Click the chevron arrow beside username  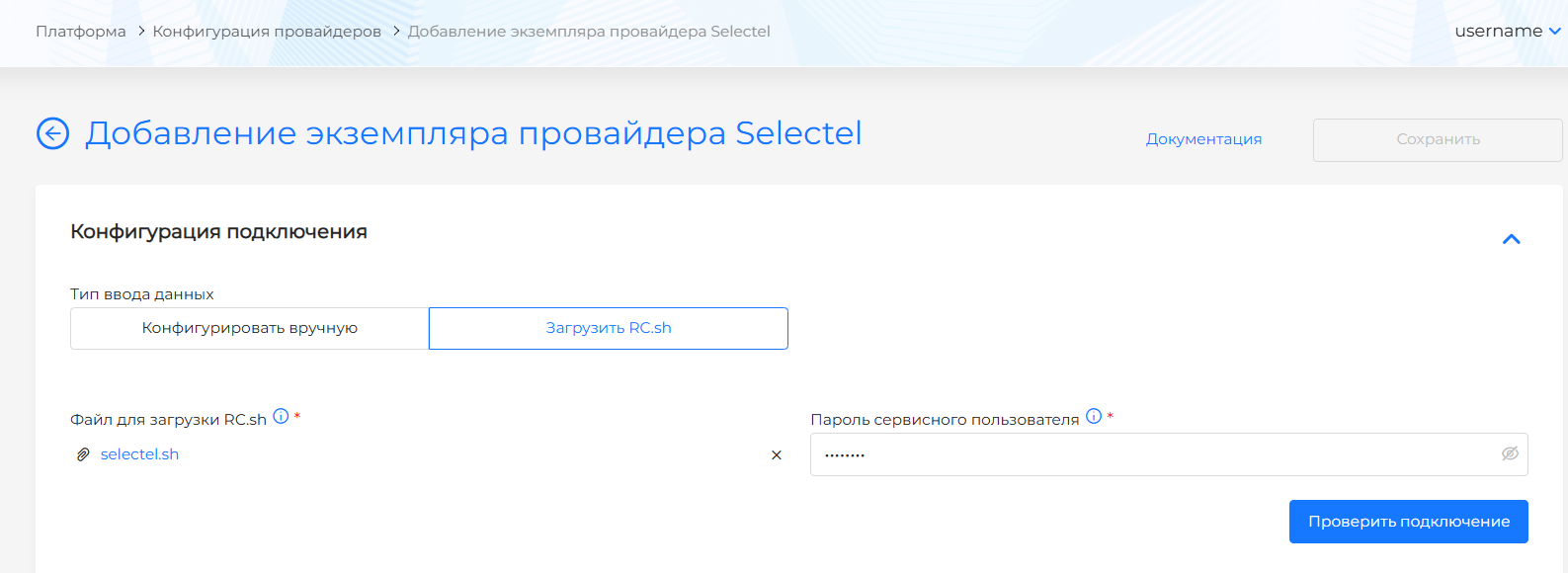[x=1554, y=32]
